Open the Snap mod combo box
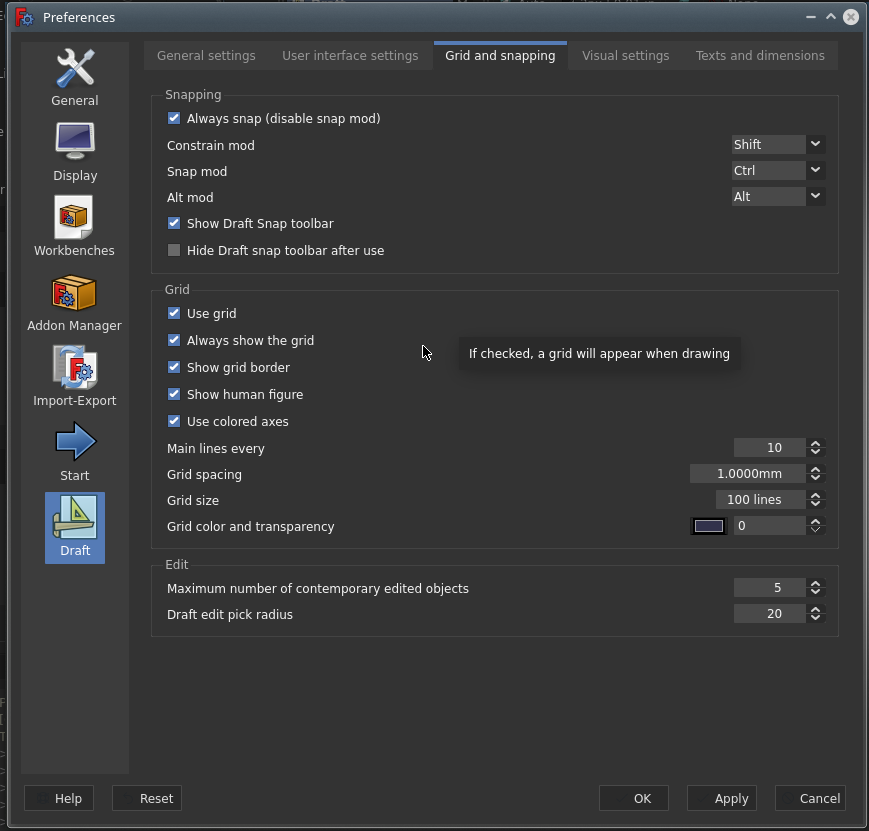This screenshot has height=831, width=869. (x=778, y=171)
